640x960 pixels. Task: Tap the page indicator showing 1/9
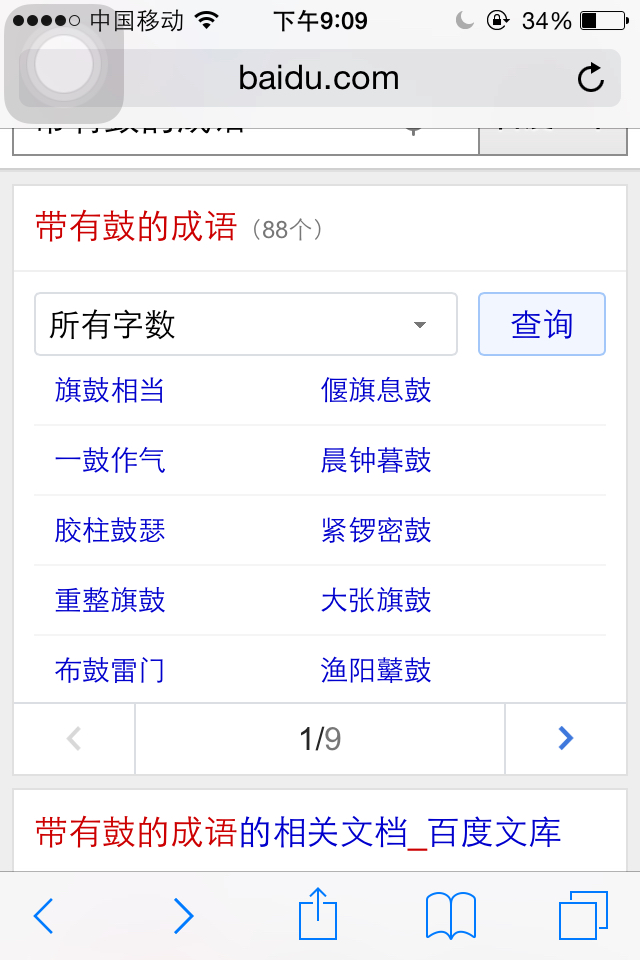(318, 738)
